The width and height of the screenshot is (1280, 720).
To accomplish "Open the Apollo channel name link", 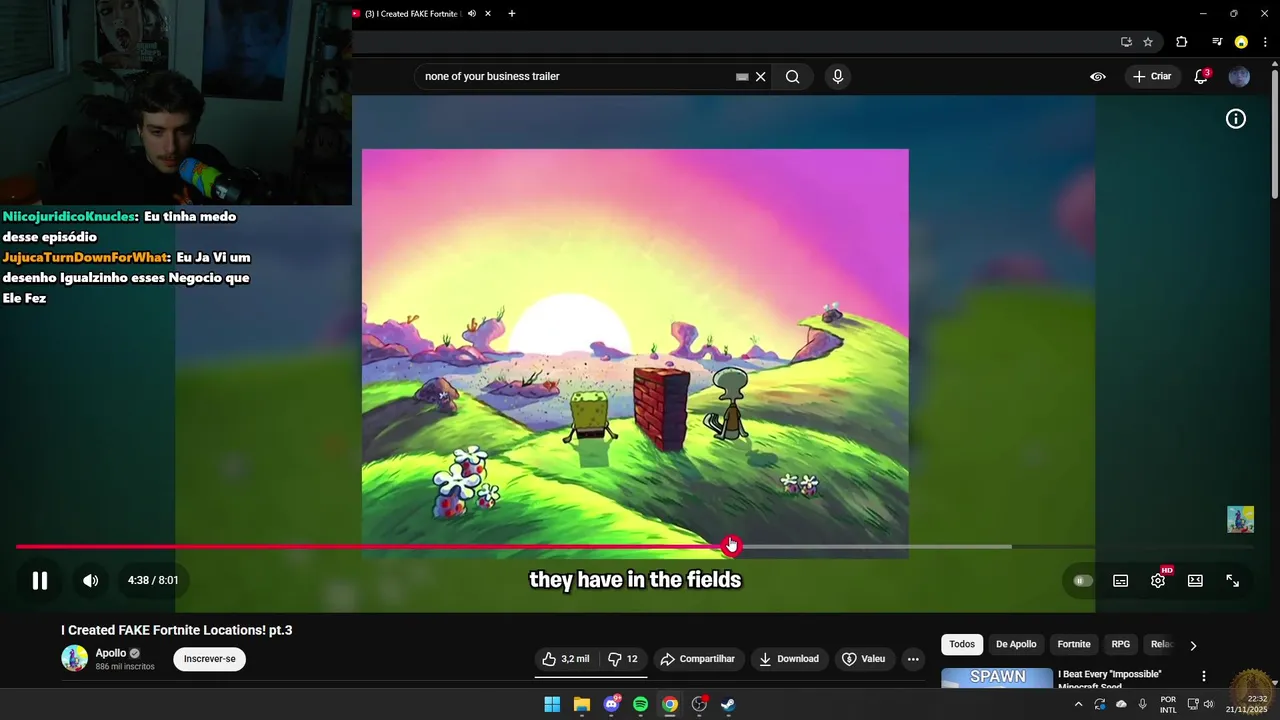I will tap(111, 653).
